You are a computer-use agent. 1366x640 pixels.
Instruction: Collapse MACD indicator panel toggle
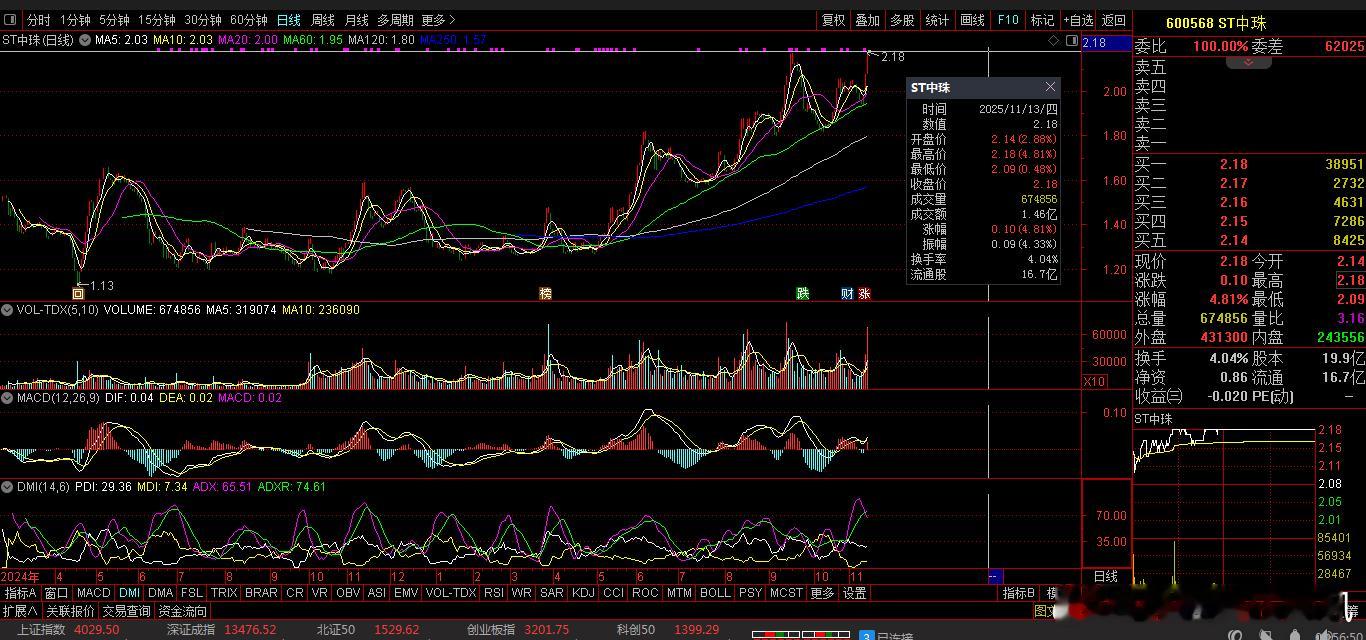[x=8, y=398]
